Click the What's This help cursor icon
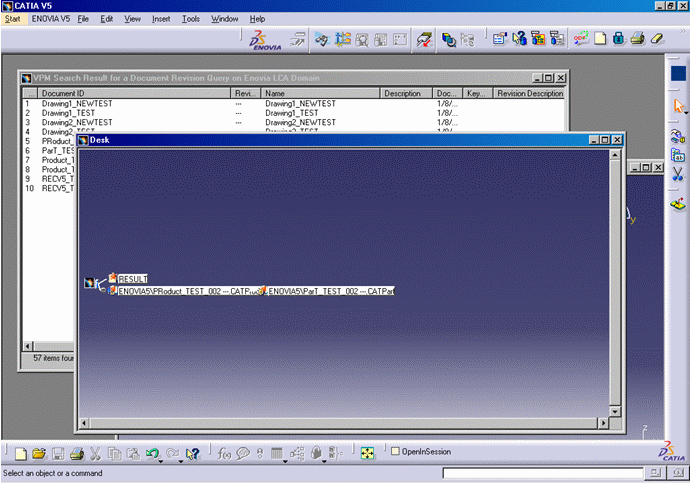 point(193,454)
